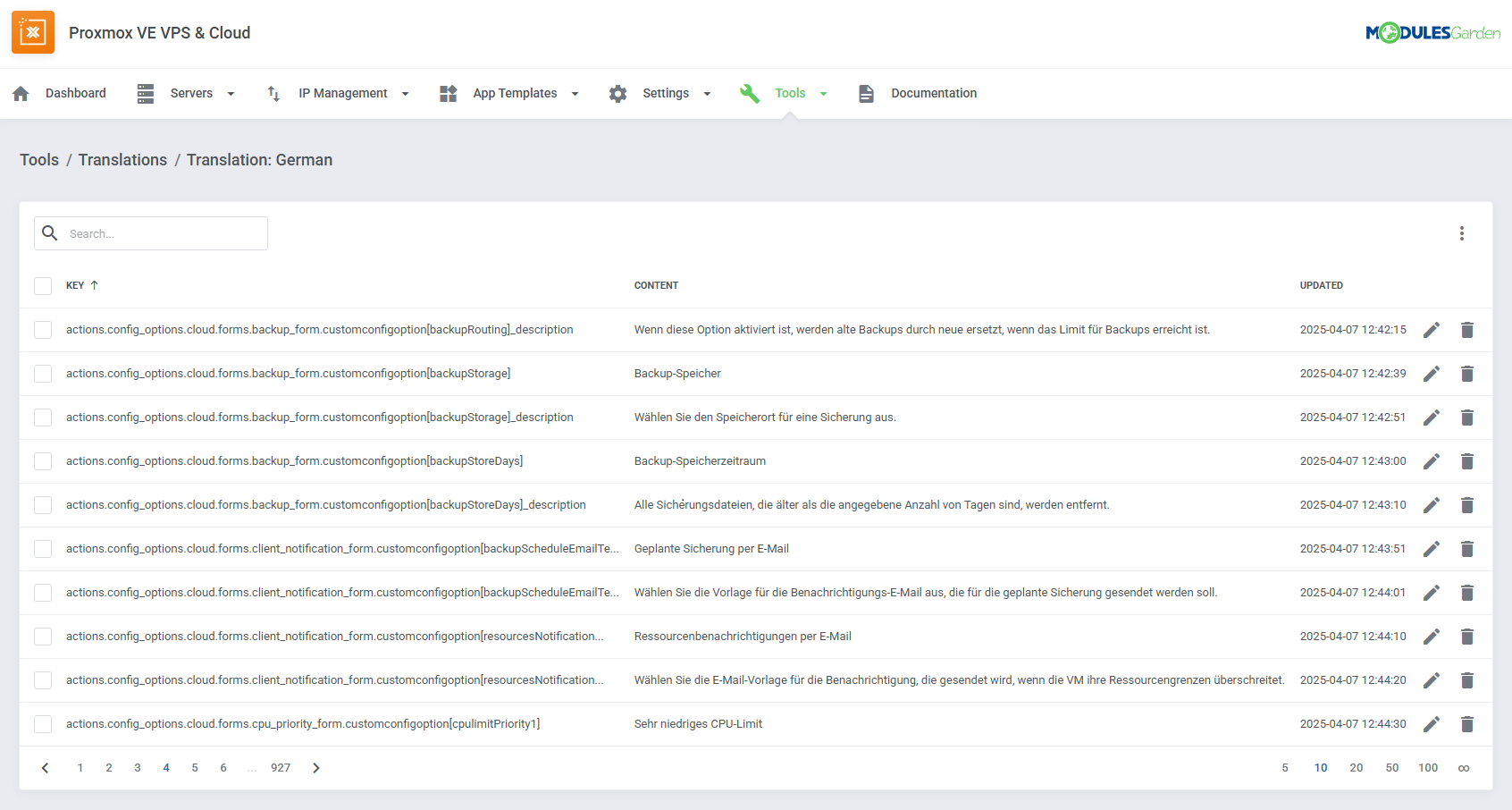Show 100 entries per page
Image resolution: width=1512 pixels, height=810 pixels.
[x=1428, y=768]
